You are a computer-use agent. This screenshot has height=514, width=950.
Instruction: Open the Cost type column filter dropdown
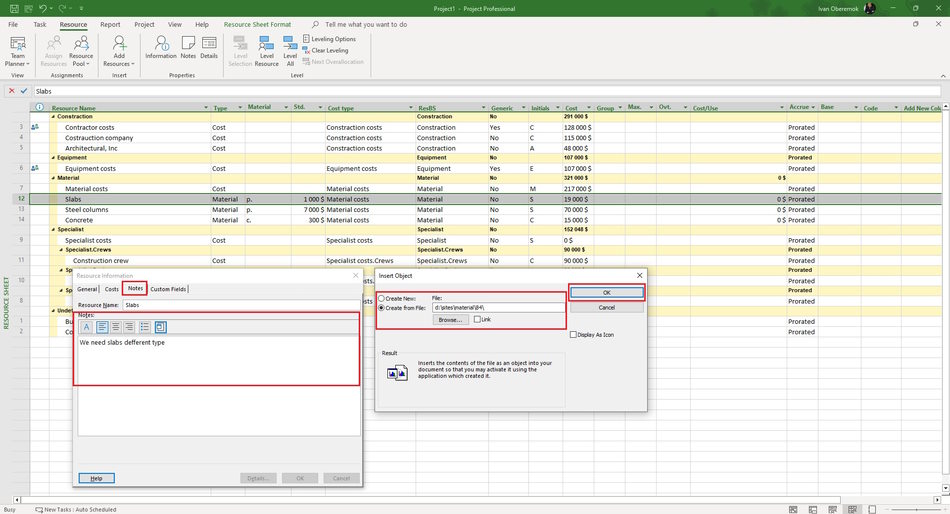(x=411, y=108)
